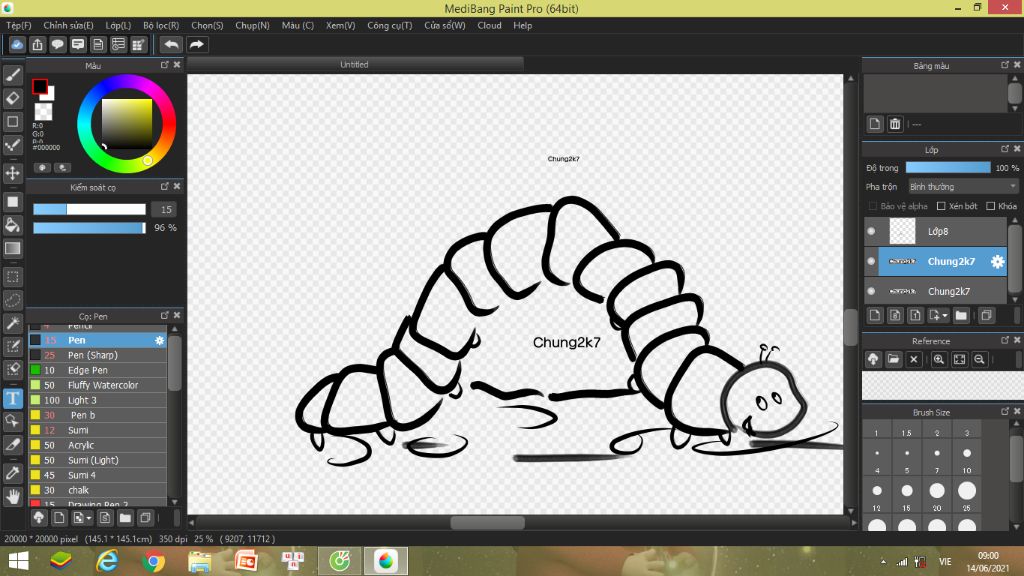This screenshot has height=576, width=1024.
Task: Click the horizontal canvas scrollbar thumb
Action: coord(487,522)
